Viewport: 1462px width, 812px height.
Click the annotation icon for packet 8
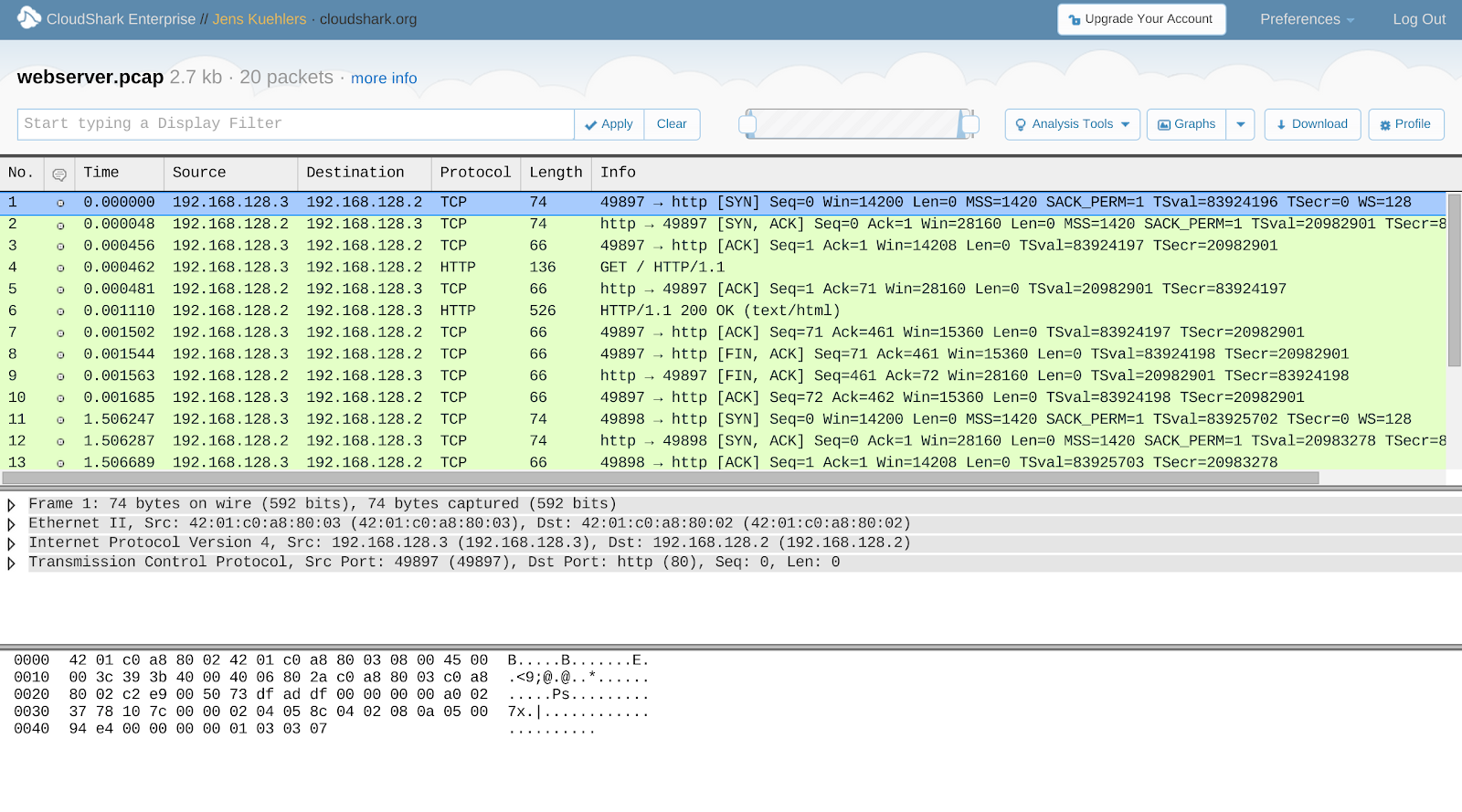60,355
